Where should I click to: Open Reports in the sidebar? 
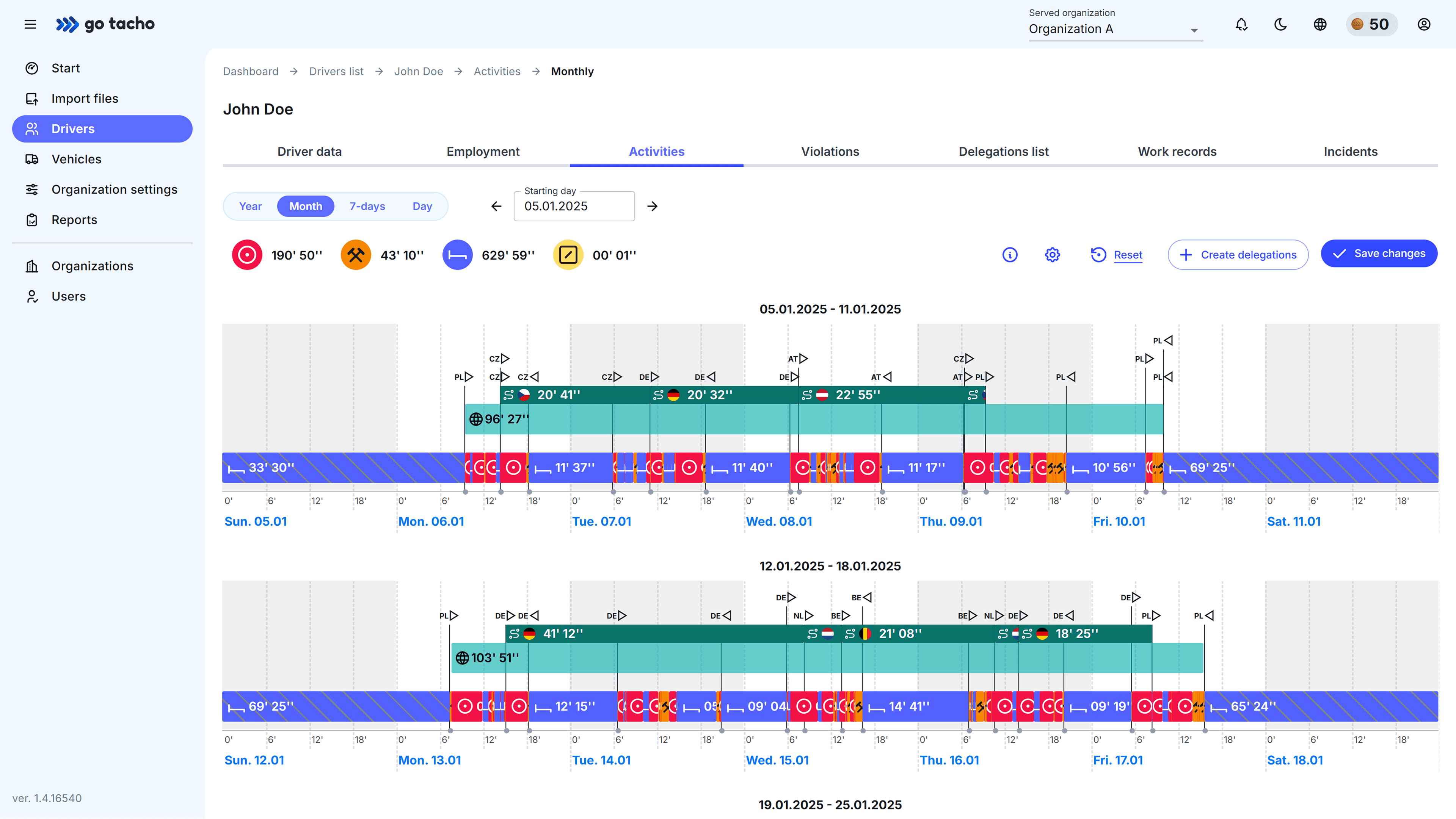click(74, 220)
